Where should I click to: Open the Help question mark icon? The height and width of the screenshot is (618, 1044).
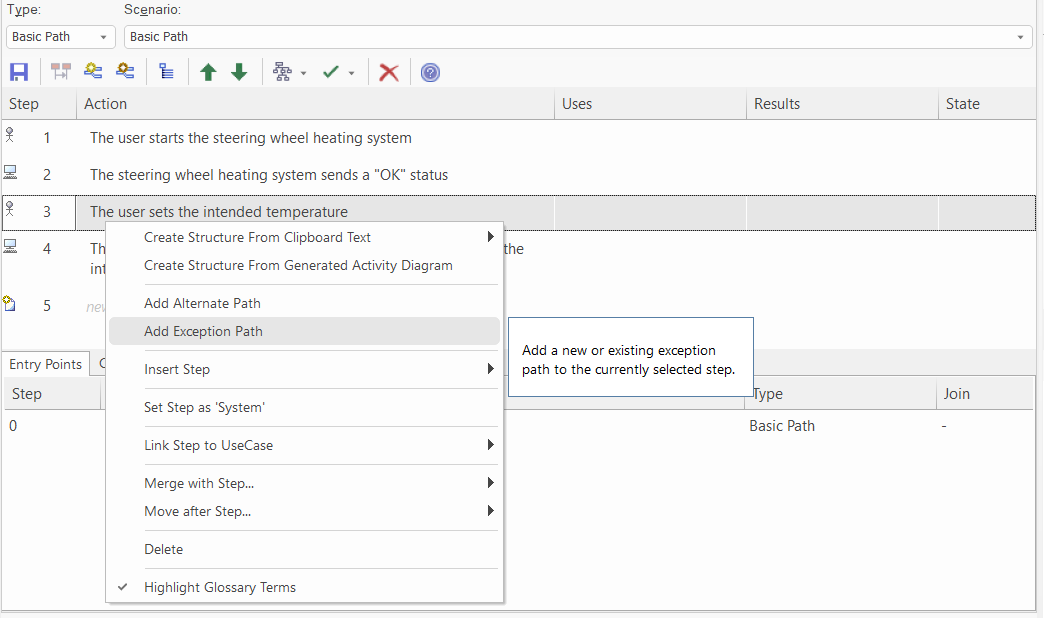coord(430,72)
